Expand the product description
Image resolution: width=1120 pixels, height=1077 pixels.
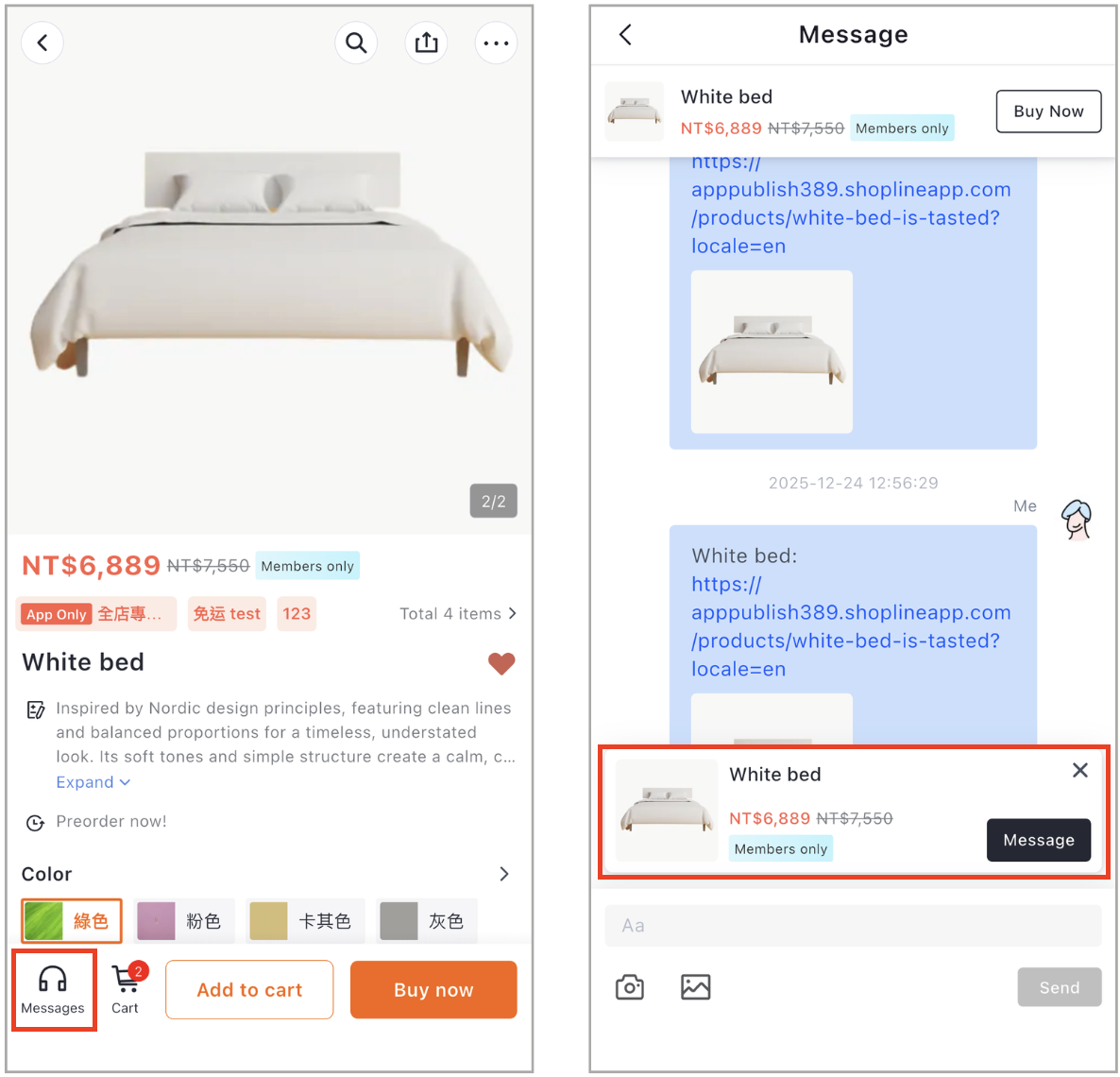point(93,782)
